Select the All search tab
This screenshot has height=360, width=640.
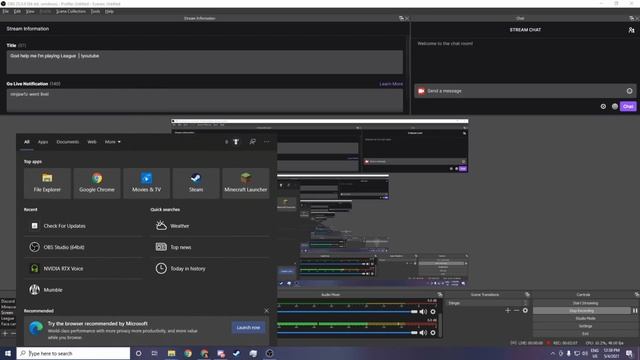tap(27, 142)
